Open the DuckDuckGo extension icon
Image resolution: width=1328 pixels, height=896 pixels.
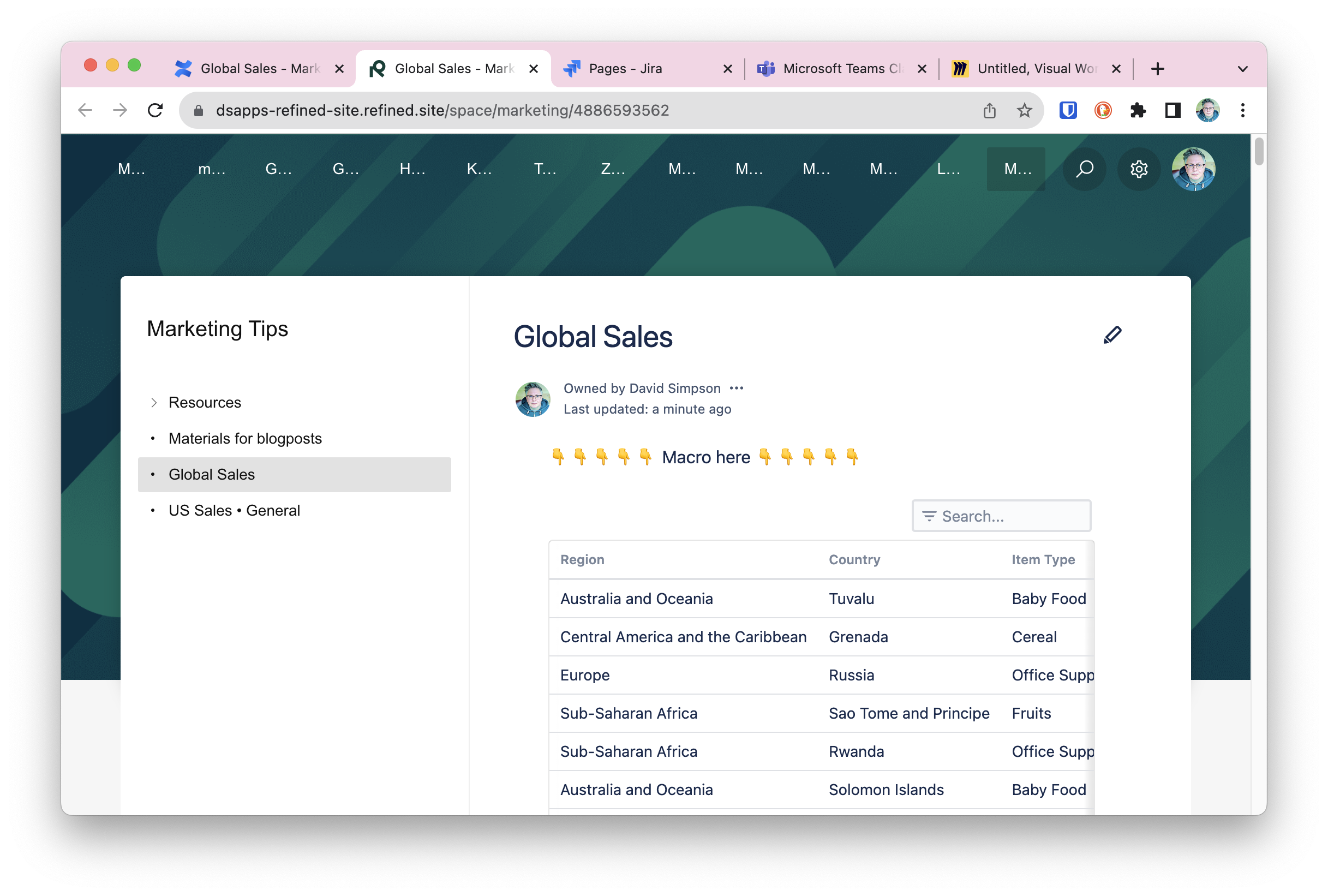coord(1102,110)
